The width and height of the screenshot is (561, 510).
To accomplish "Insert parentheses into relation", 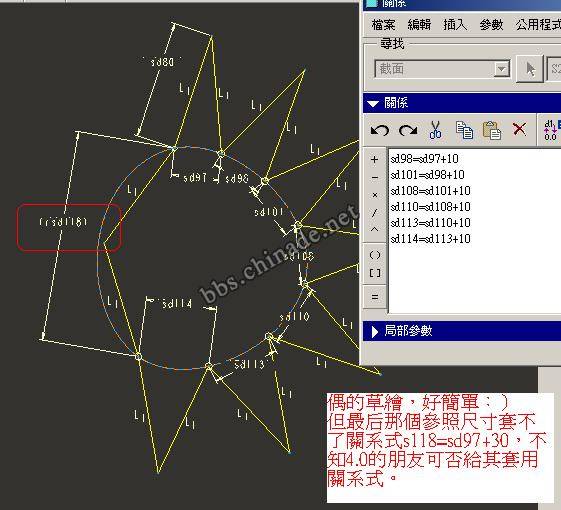I will coord(375,255).
